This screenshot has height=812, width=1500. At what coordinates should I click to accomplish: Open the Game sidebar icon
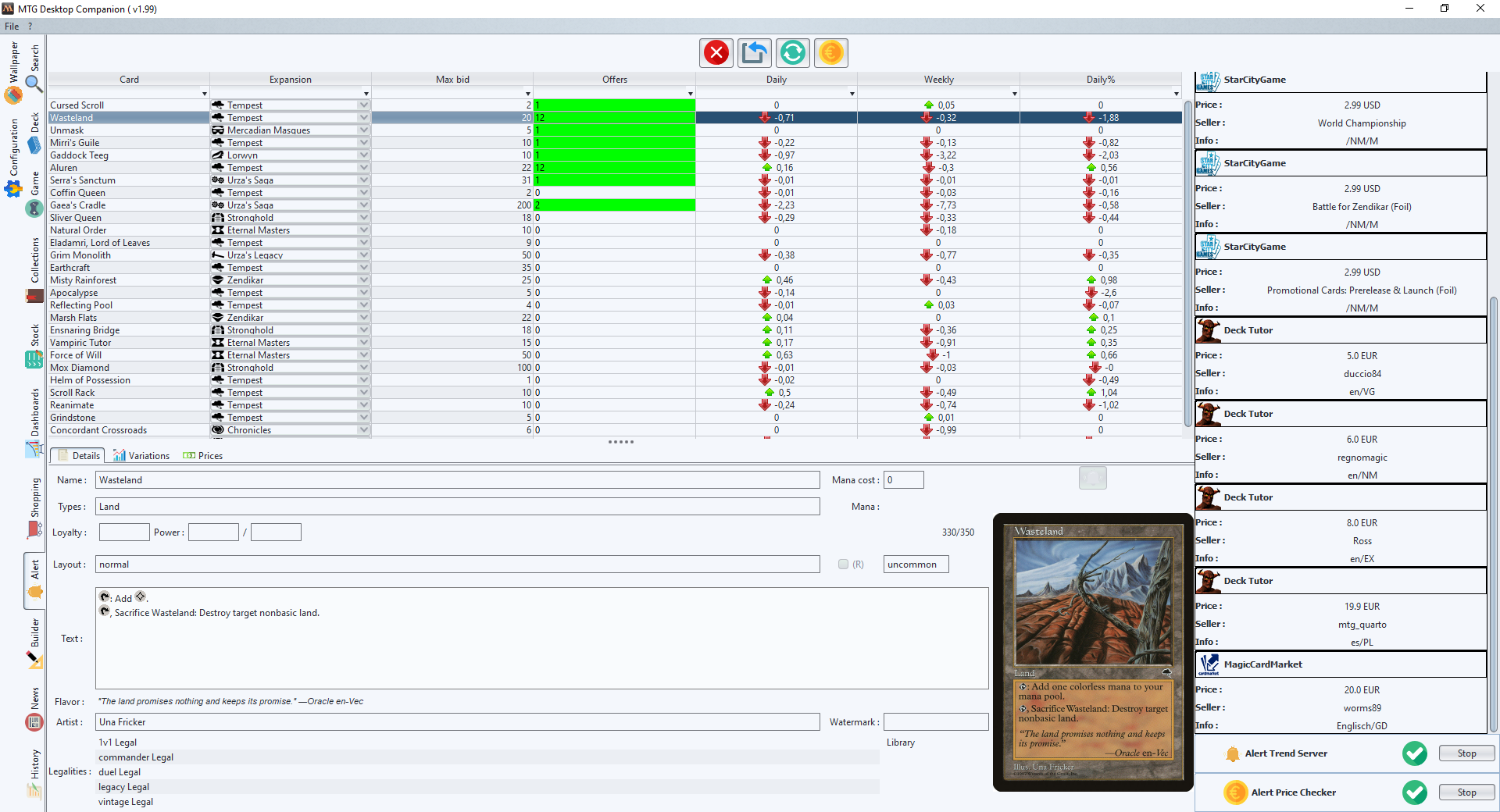click(34, 208)
